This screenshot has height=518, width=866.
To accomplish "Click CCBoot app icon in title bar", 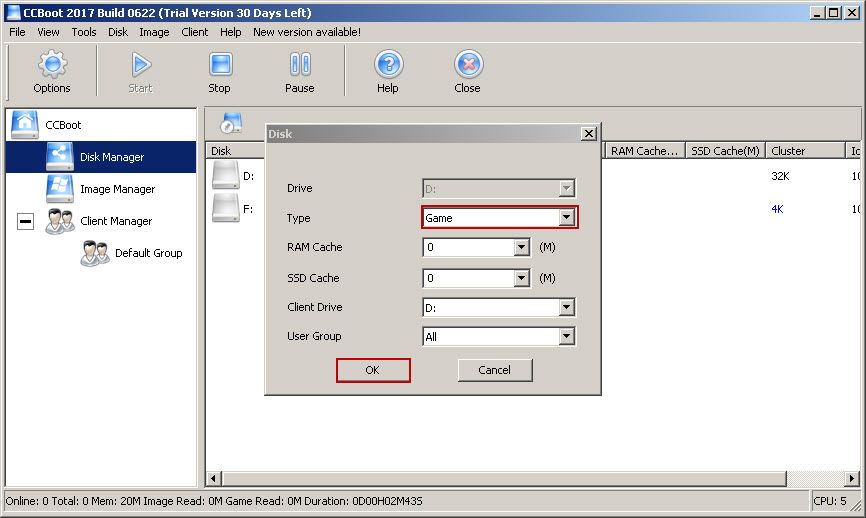I will tap(13, 12).
